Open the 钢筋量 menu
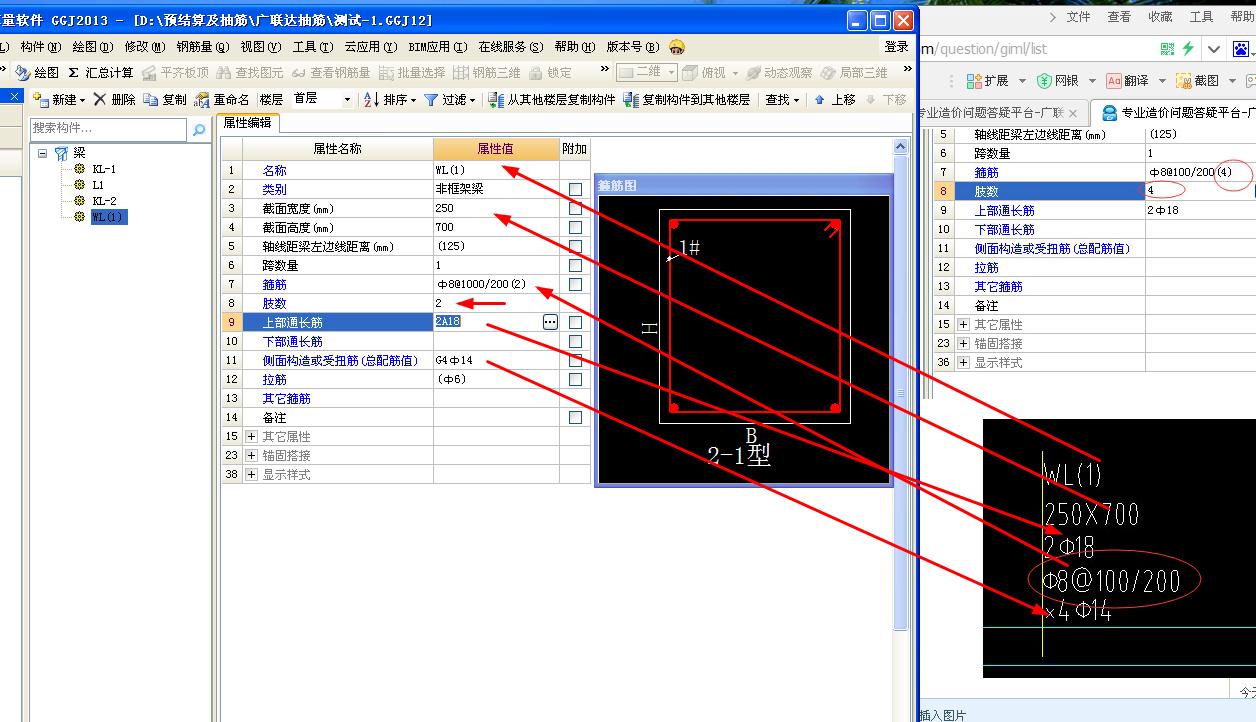Screen dimensions: 1256x722 tap(203, 47)
